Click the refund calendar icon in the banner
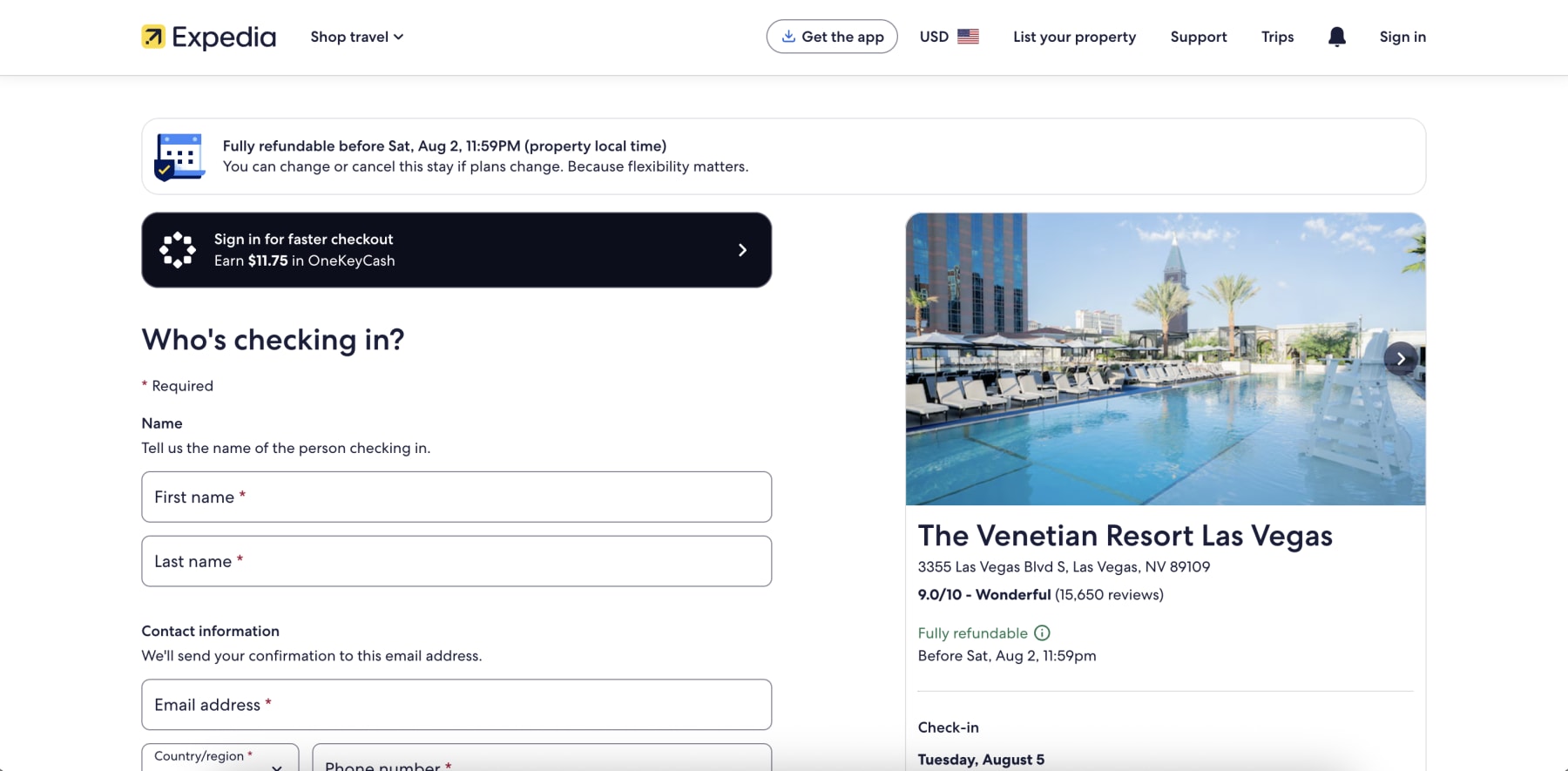 pyautogui.click(x=179, y=157)
